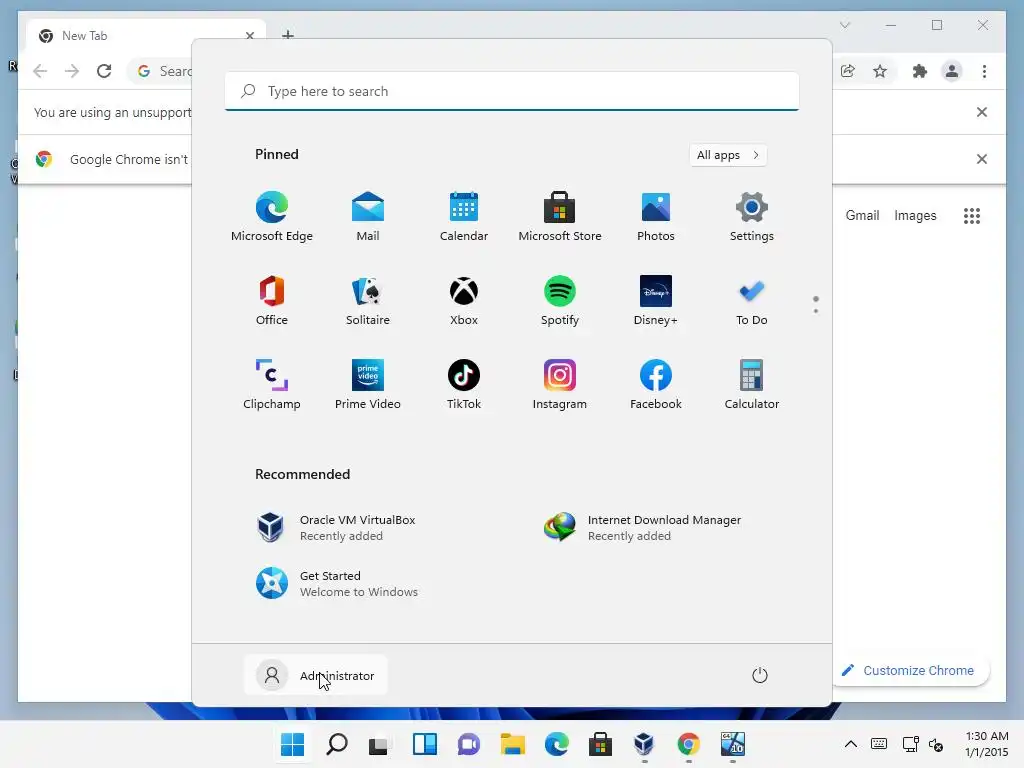Bookmark this tab with the star
The width and height of the screenshot is (1024, 768).
(x=880, y=71)
